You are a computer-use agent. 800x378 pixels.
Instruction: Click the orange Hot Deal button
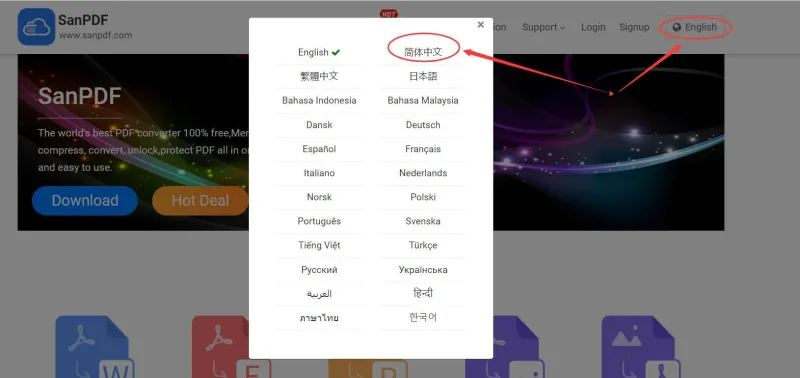tap(200, 200)
